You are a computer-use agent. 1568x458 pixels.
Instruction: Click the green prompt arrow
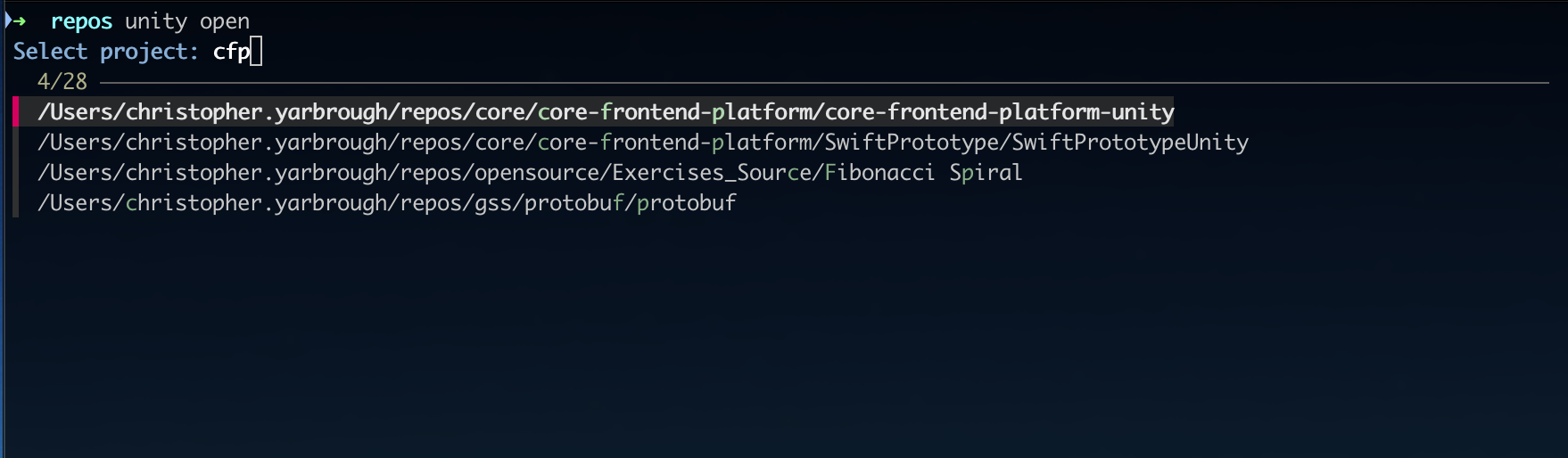[20, 21]
